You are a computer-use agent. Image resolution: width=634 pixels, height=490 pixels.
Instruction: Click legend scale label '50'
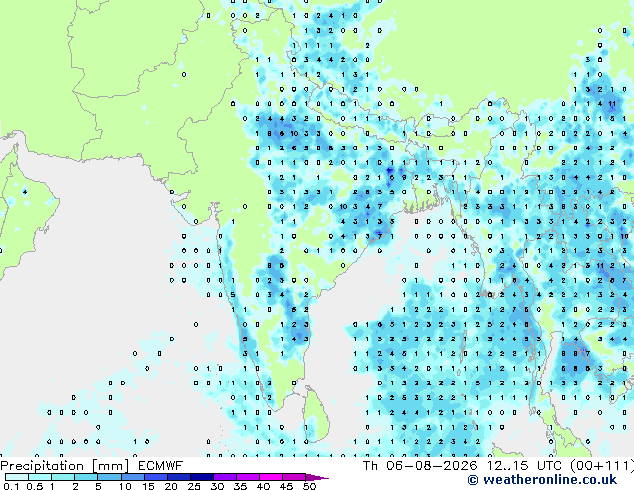pos(309,486)
